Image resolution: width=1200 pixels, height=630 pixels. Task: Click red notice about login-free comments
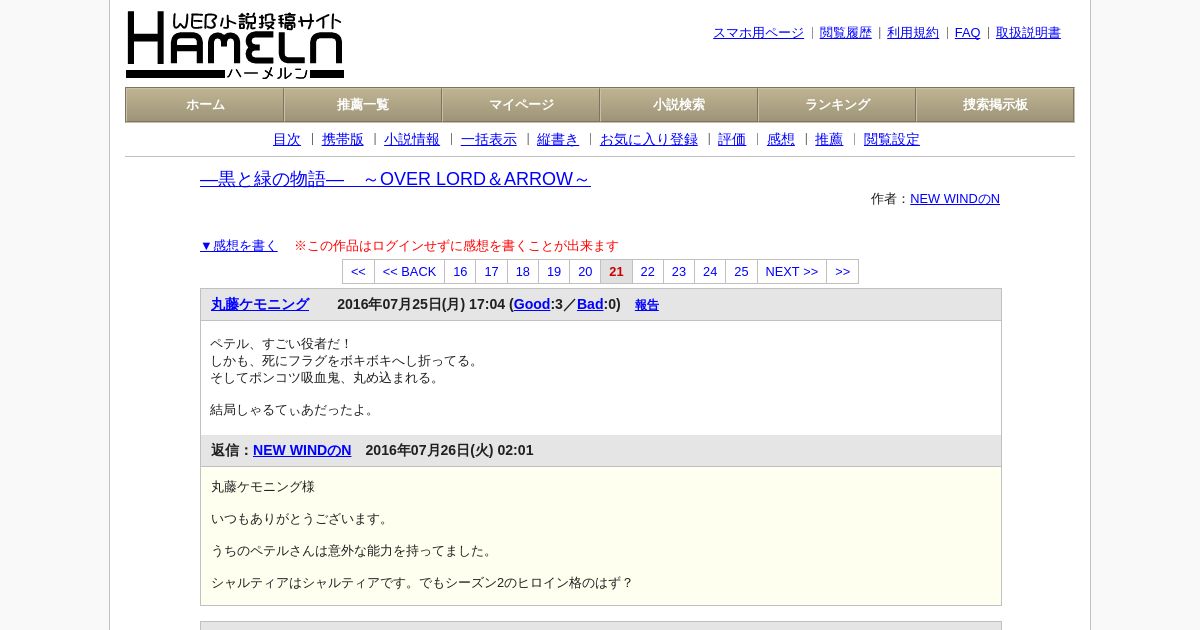click(x=456, y=246)
